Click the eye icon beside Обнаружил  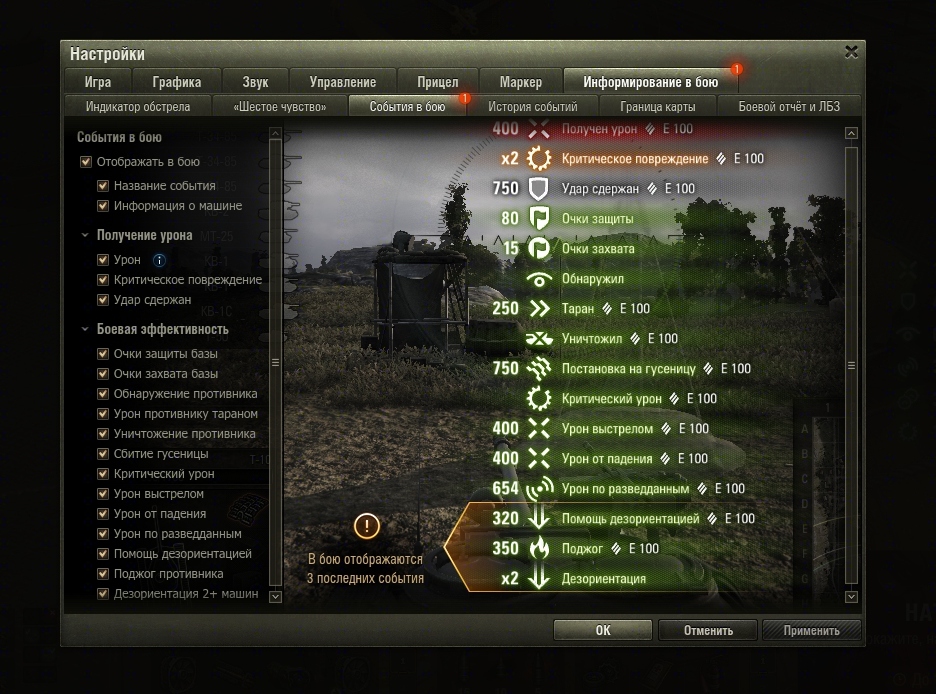(x=538, y=279)
